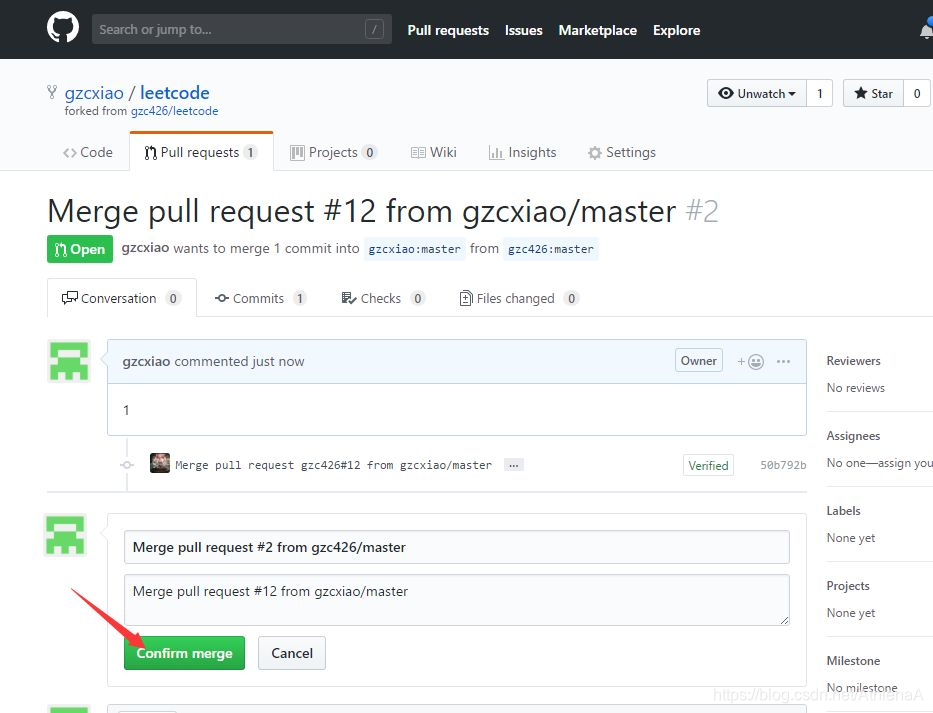Click gzcxiao author name in comment header
This screenshot has height=713, width=933.
click(x=146, y=361)
